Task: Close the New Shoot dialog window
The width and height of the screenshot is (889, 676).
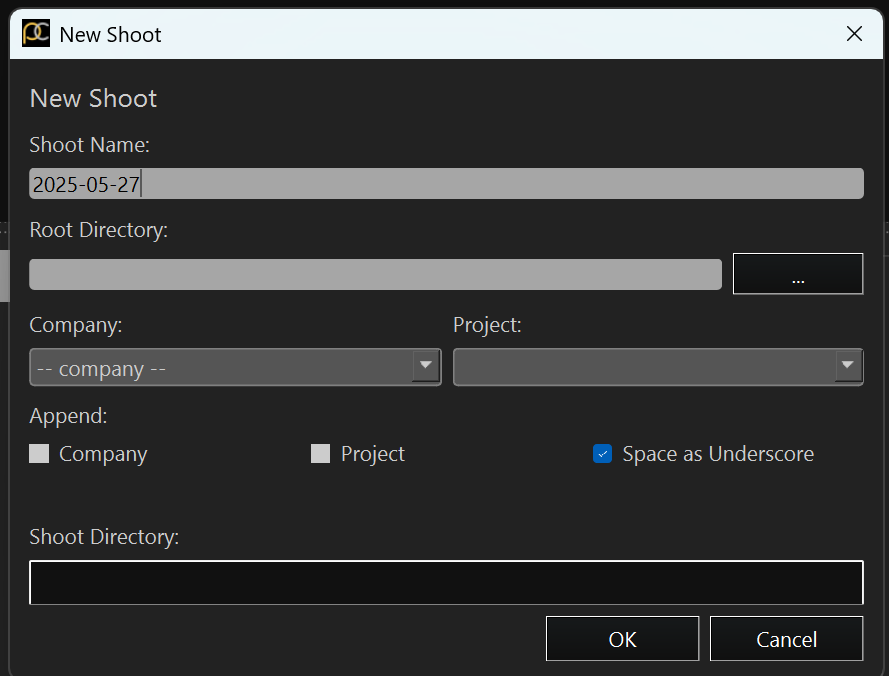Action: (854, 34)
